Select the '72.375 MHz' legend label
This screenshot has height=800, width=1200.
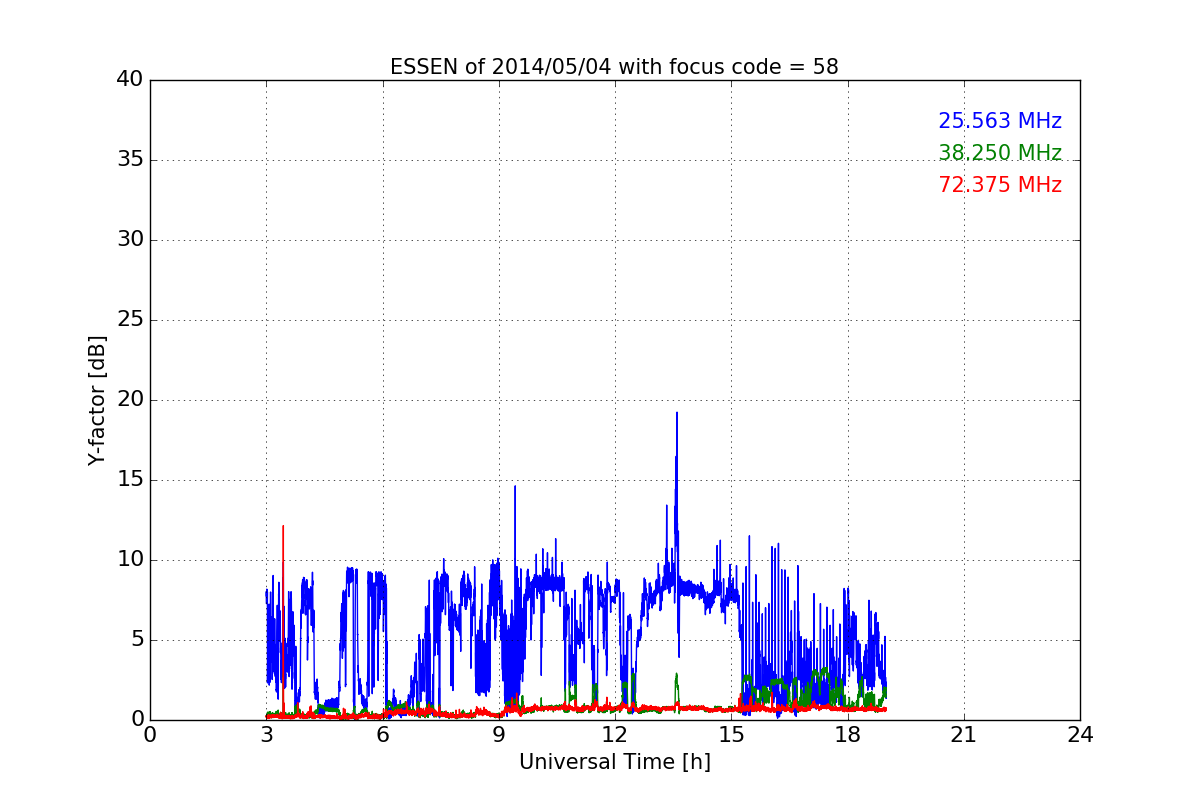tap(1000, 185)
